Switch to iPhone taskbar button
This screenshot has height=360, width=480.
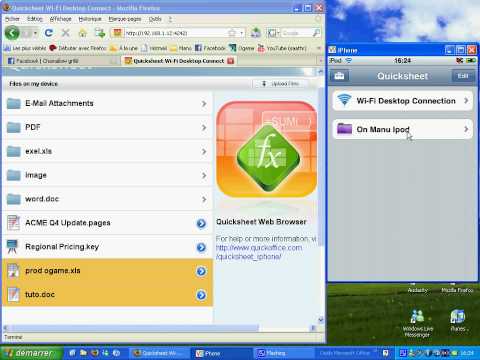[x=221, y=353]
